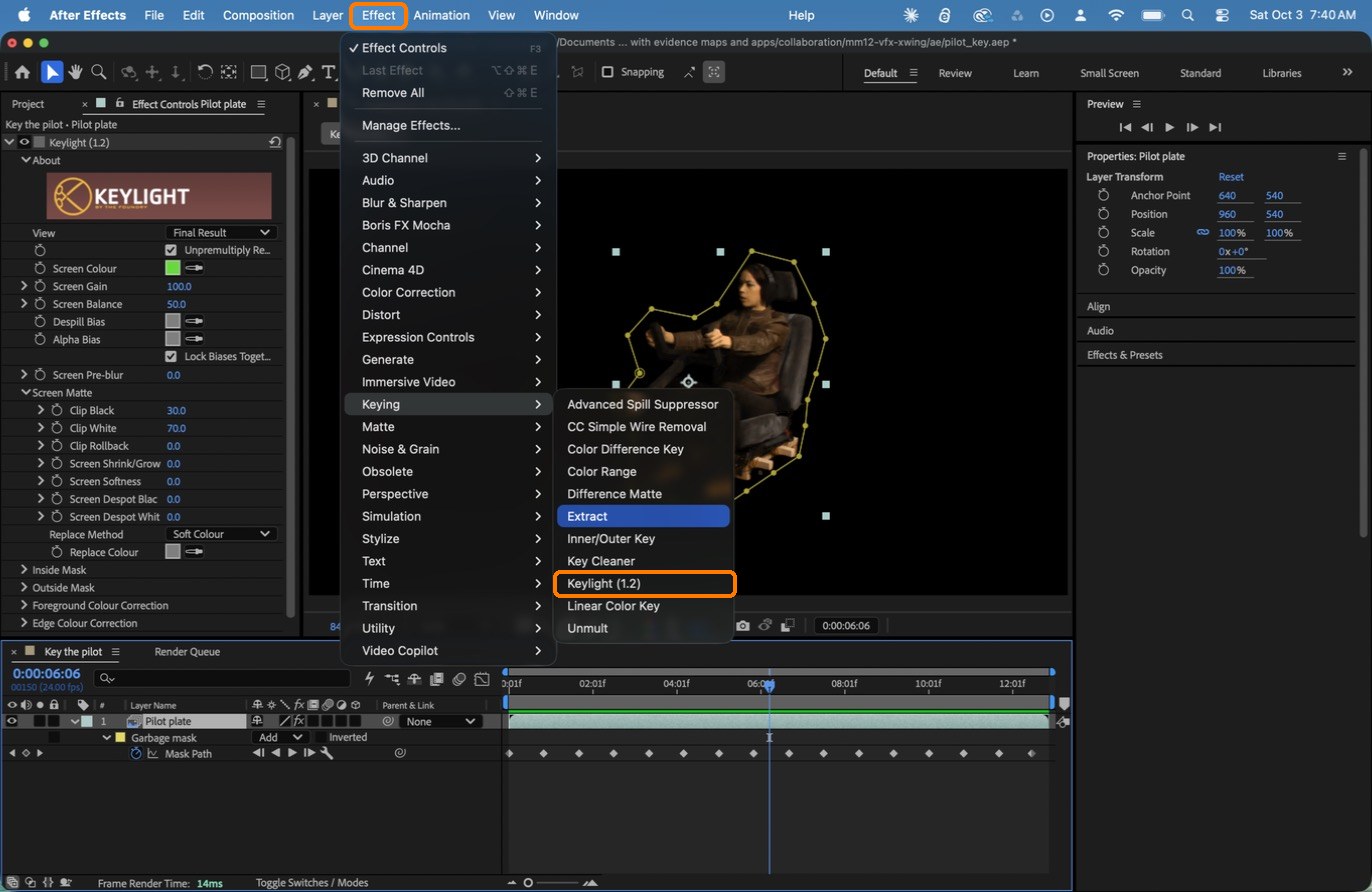Image resolution: width=1372 pixels, height=892 pixels.
Task: Open the View dropdown showing Final Result
Action: click(222, 232)
